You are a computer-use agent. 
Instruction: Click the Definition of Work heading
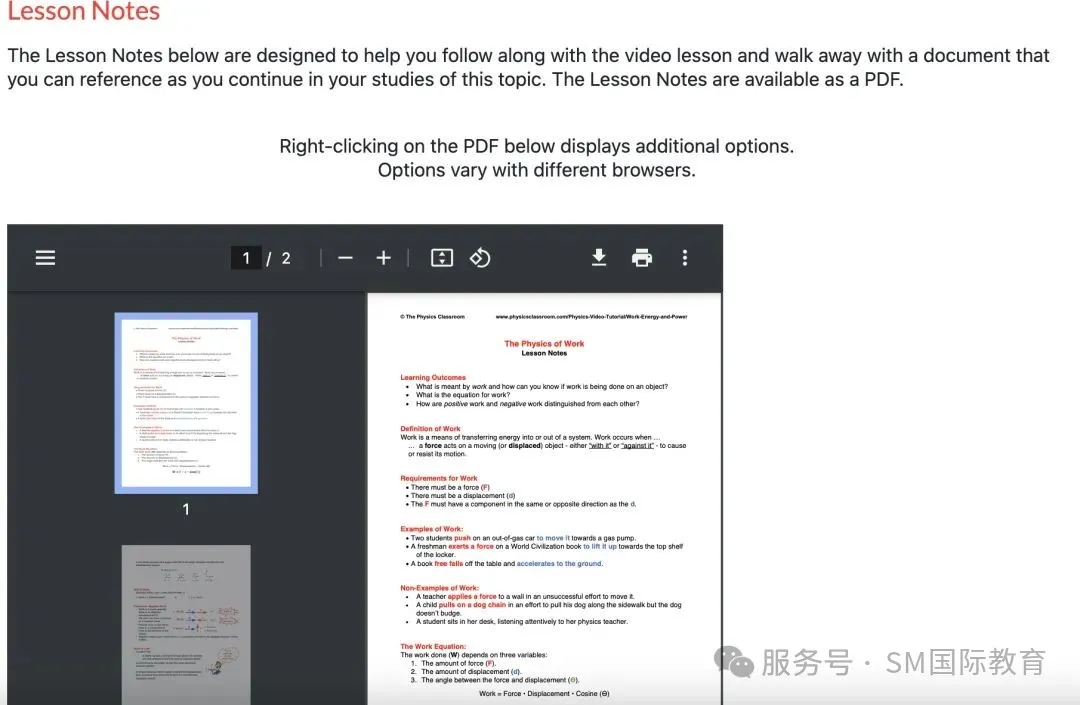click(431, 429)
